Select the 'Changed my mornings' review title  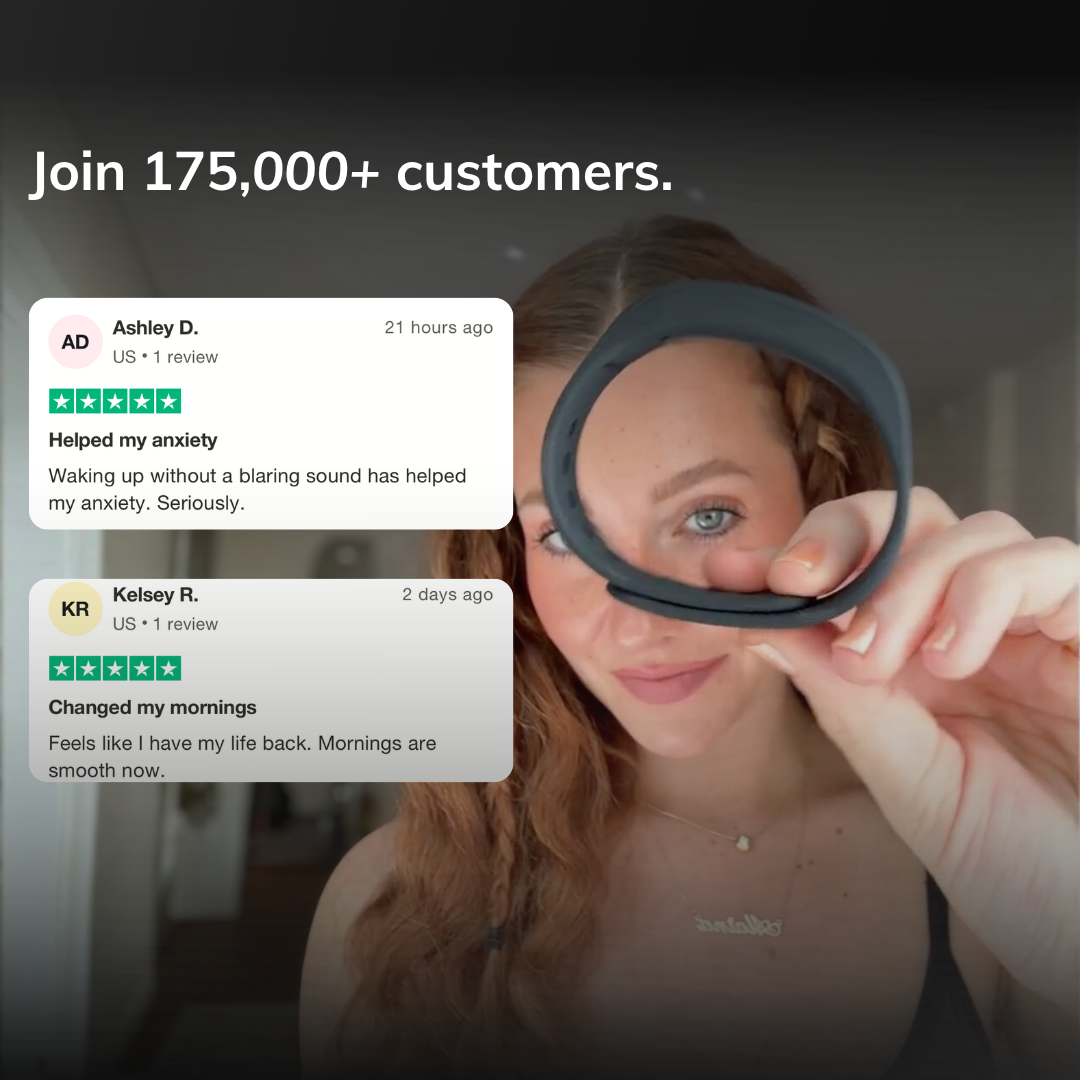click(x=152, y=707)
